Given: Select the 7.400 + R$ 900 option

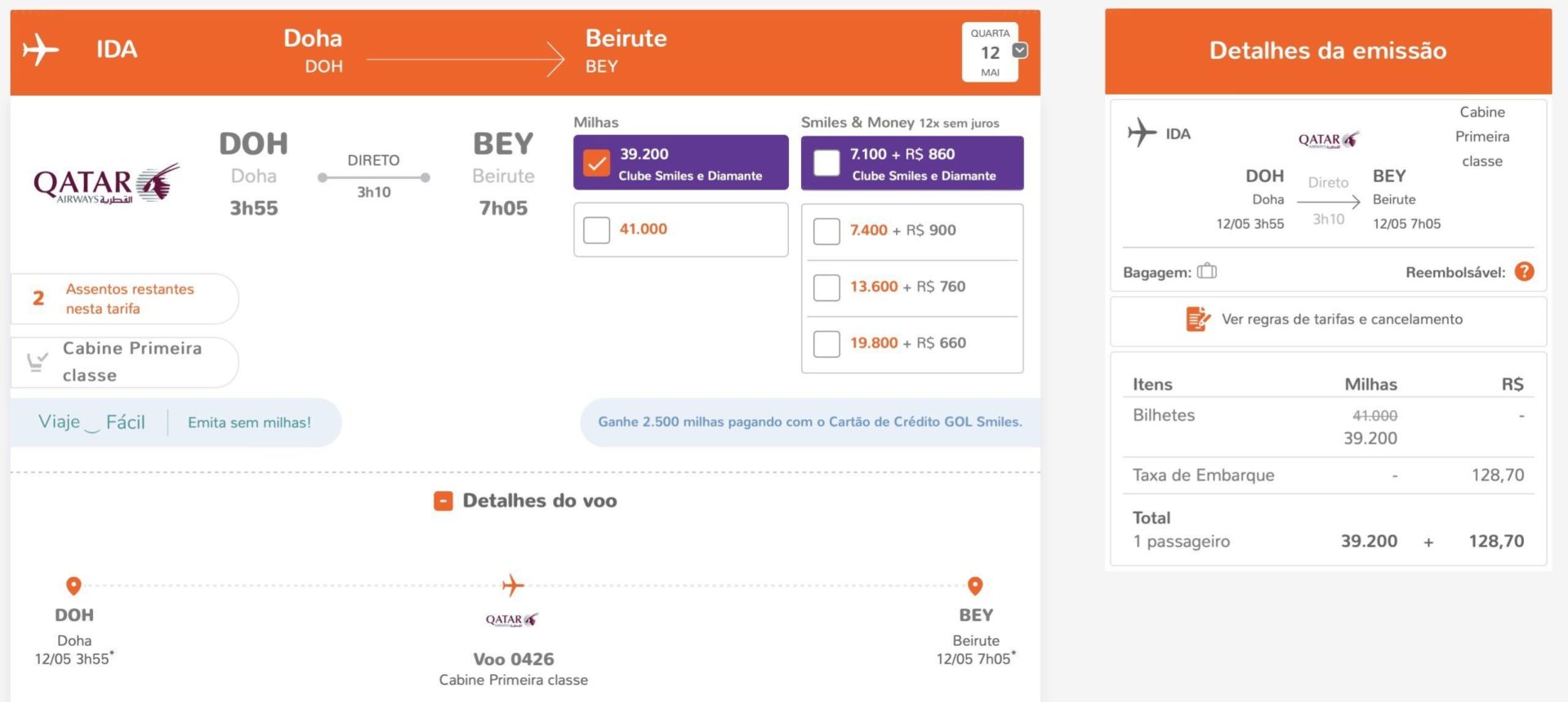Looking at the screenshot, I should click(826, 231).
